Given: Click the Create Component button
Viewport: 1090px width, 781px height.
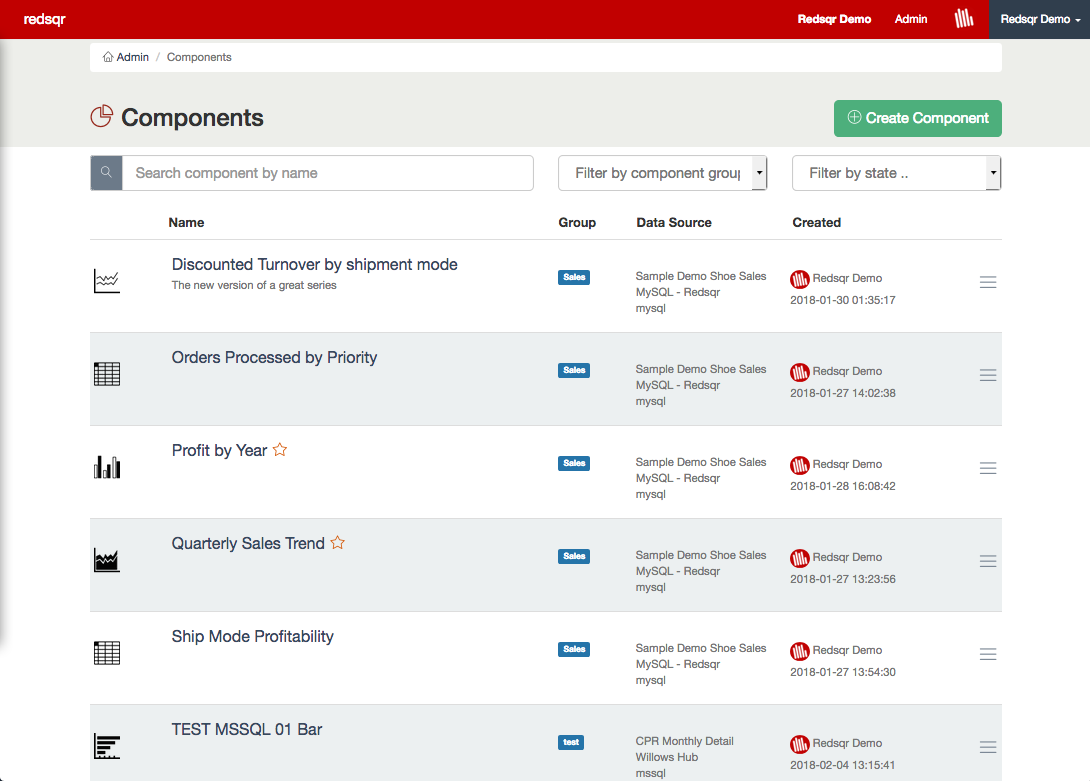Looking at the screenshot, I should [x=918, y=118].
